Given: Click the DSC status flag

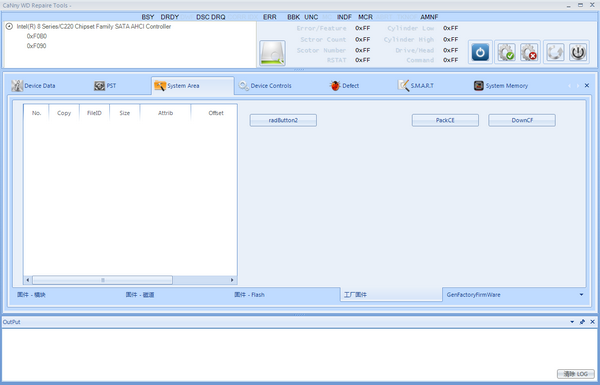Looking at the screenshot, I should click(x=202, y=17).
